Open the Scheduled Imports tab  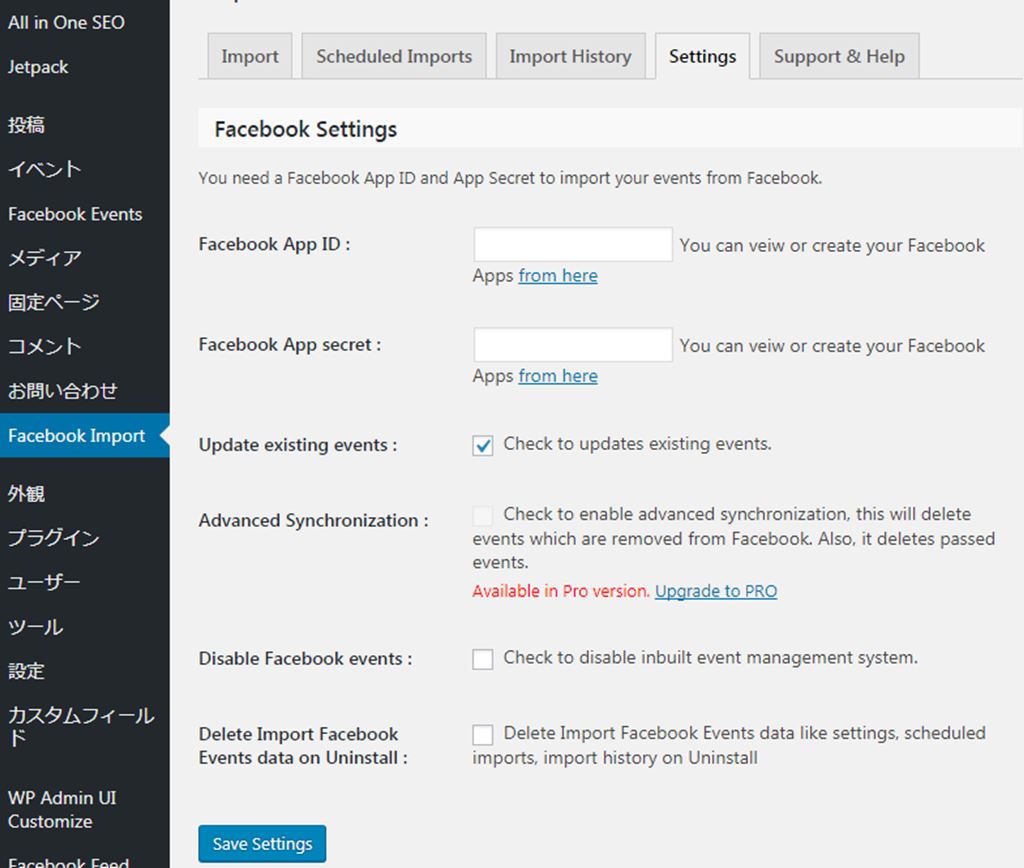click(394, 57)
